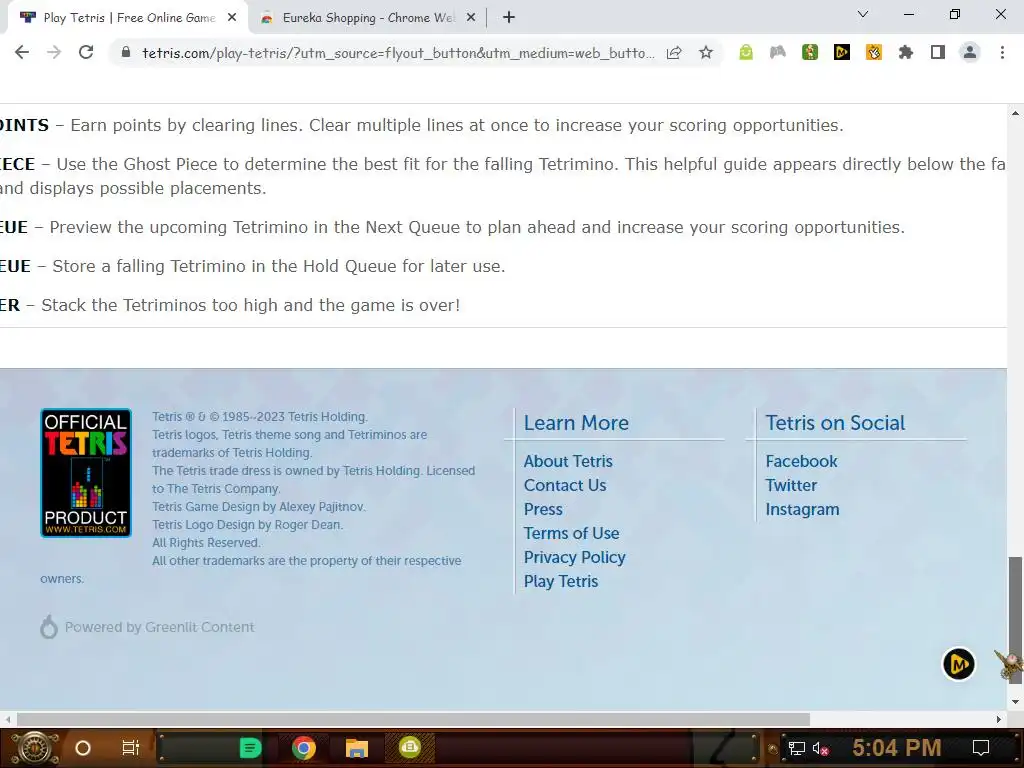Open the 5:04 PM taskbar clock
This screenshot has height=768, width=1024.
[x=896, y=748]
